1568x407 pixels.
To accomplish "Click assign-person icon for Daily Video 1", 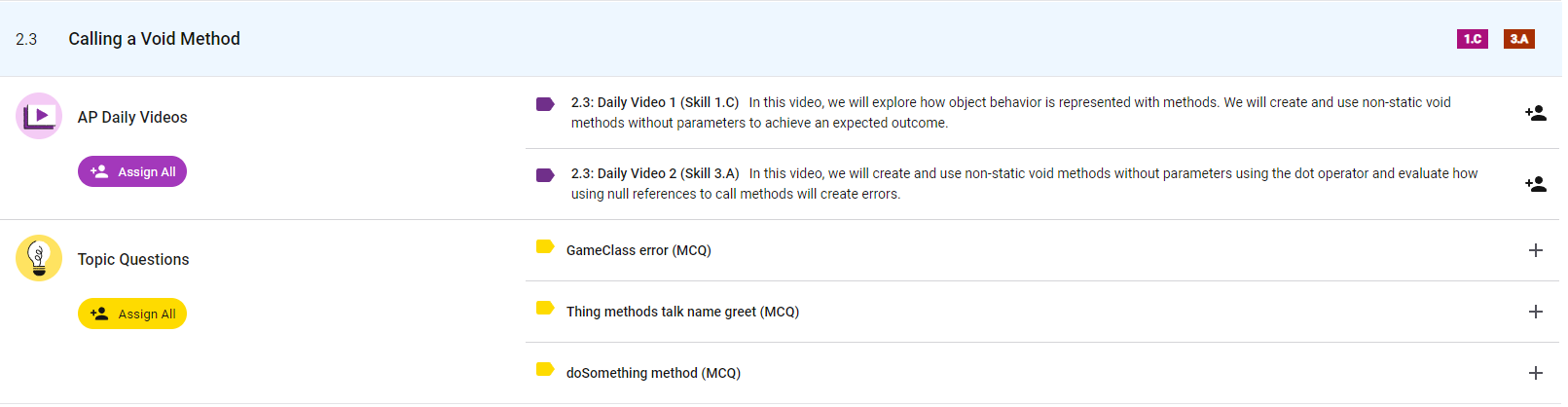I will tap(1535, 113).
